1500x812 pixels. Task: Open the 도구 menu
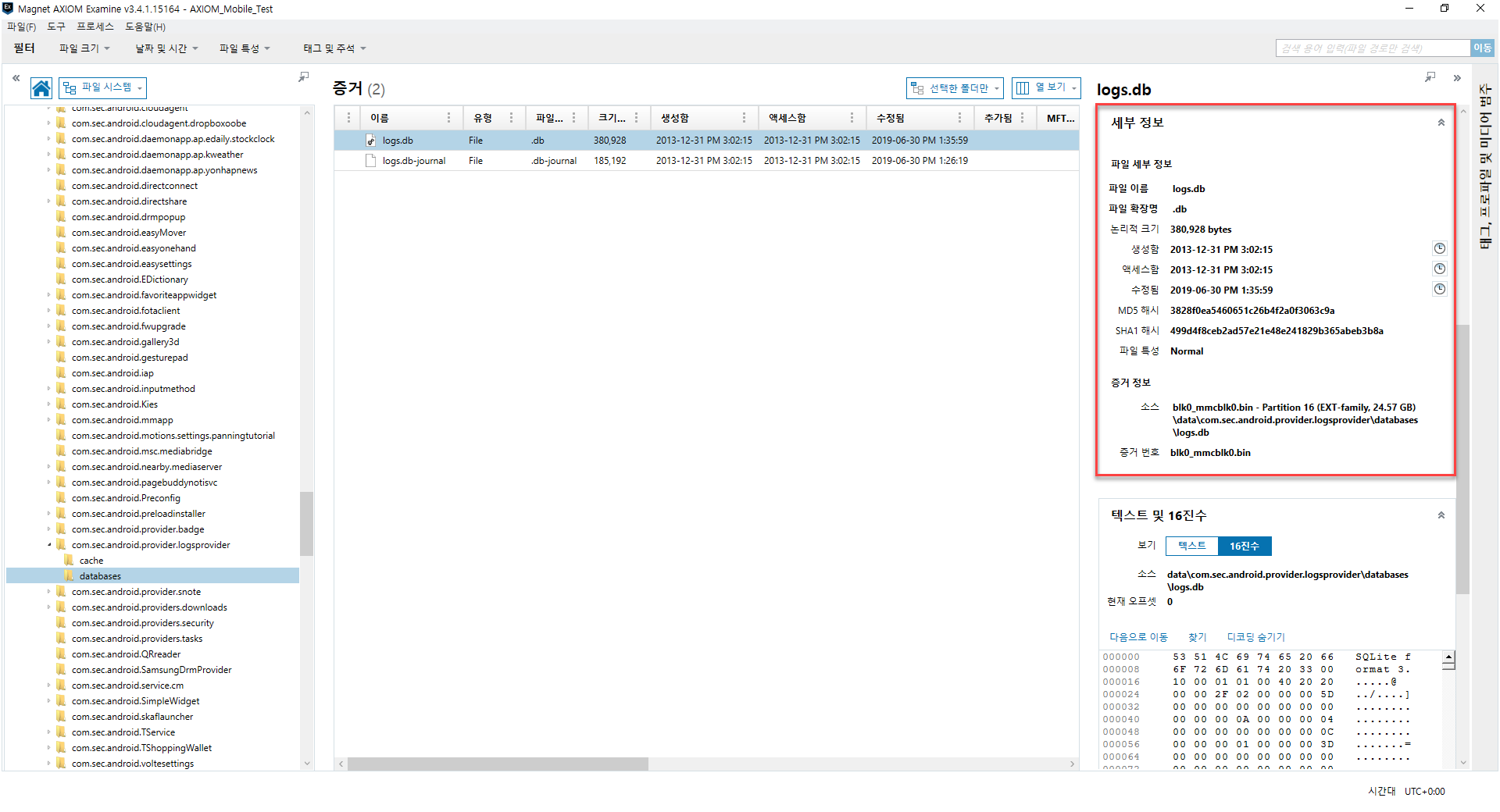click(x=56, y=27)
